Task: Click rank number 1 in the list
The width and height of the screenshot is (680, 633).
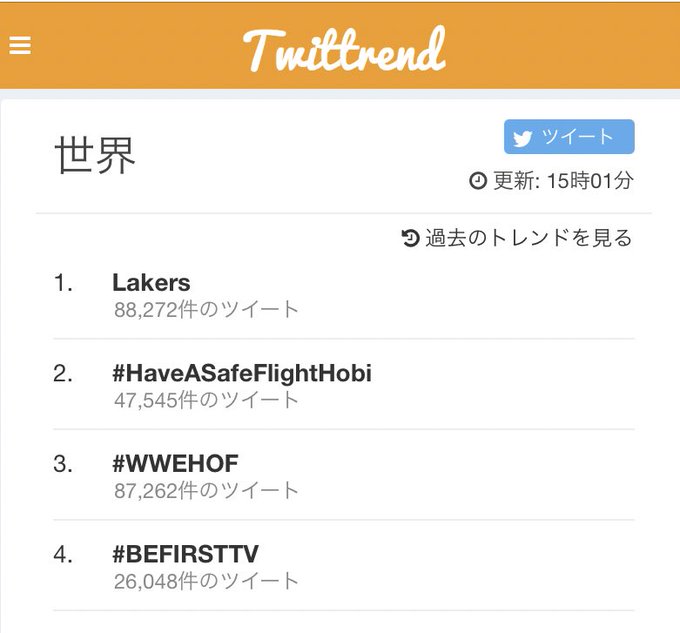Action: pyautogui.click(x=63, y=283)
